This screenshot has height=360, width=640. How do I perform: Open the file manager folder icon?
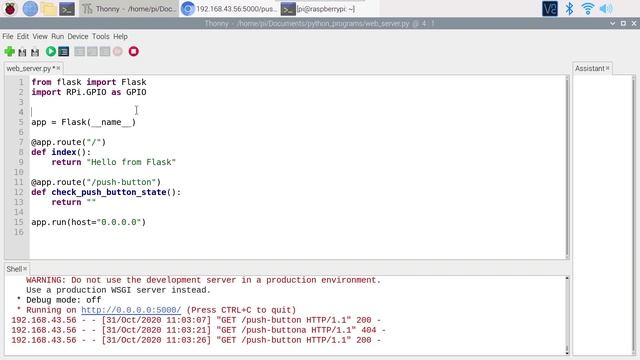point(49,8)
